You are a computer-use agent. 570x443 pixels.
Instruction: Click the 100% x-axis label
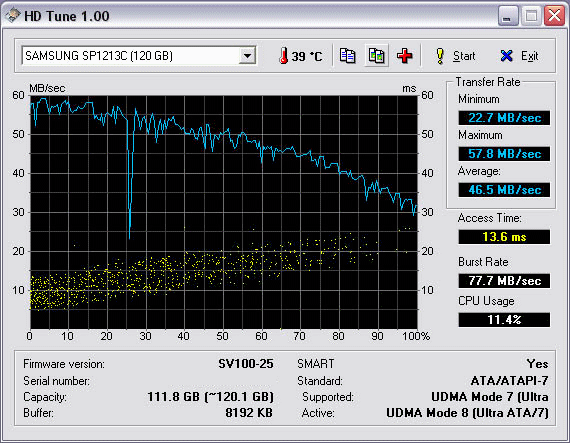click(416, 337)
